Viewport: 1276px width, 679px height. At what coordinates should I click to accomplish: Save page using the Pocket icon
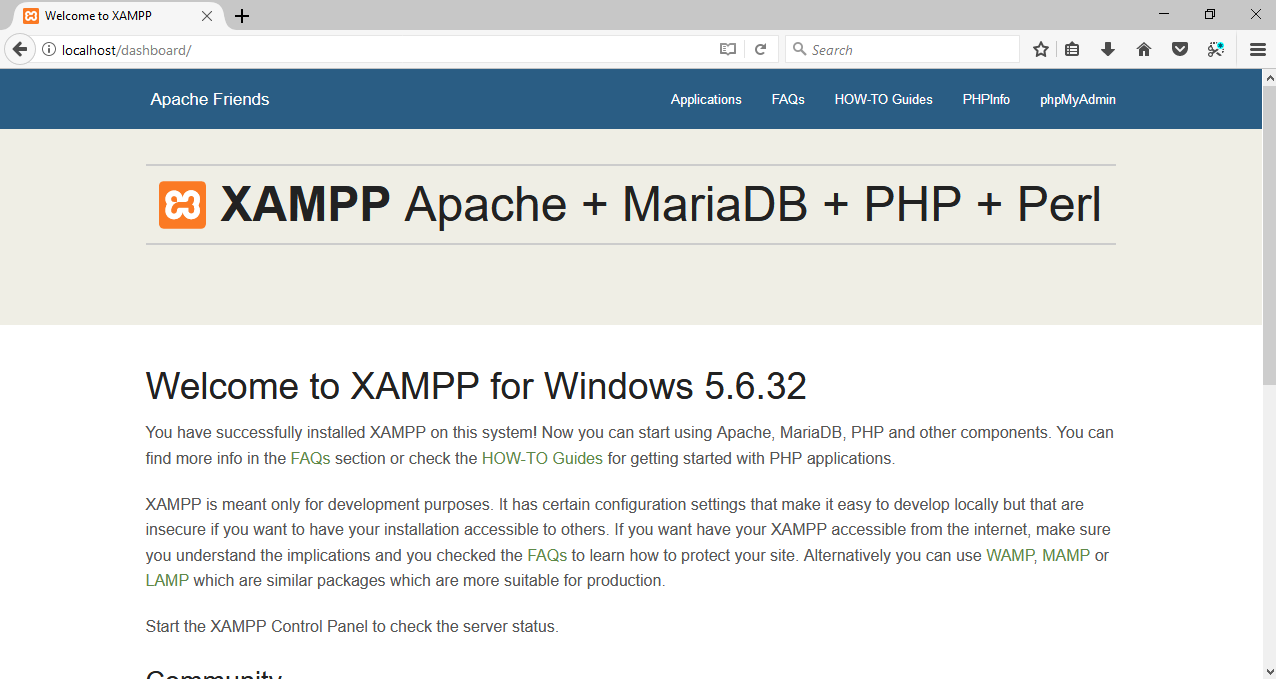click(1180, 48)
